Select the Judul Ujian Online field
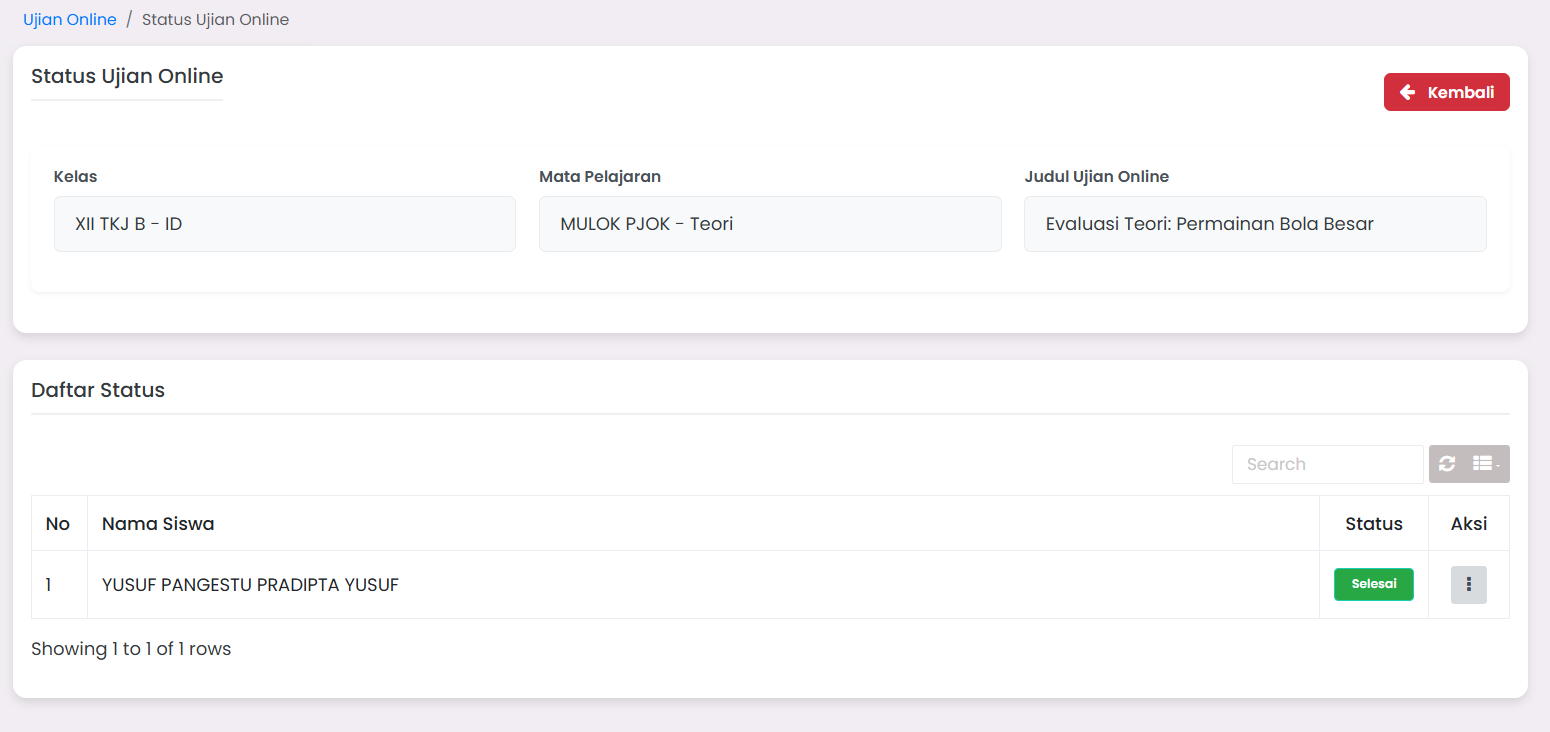 coord(1254,224)
